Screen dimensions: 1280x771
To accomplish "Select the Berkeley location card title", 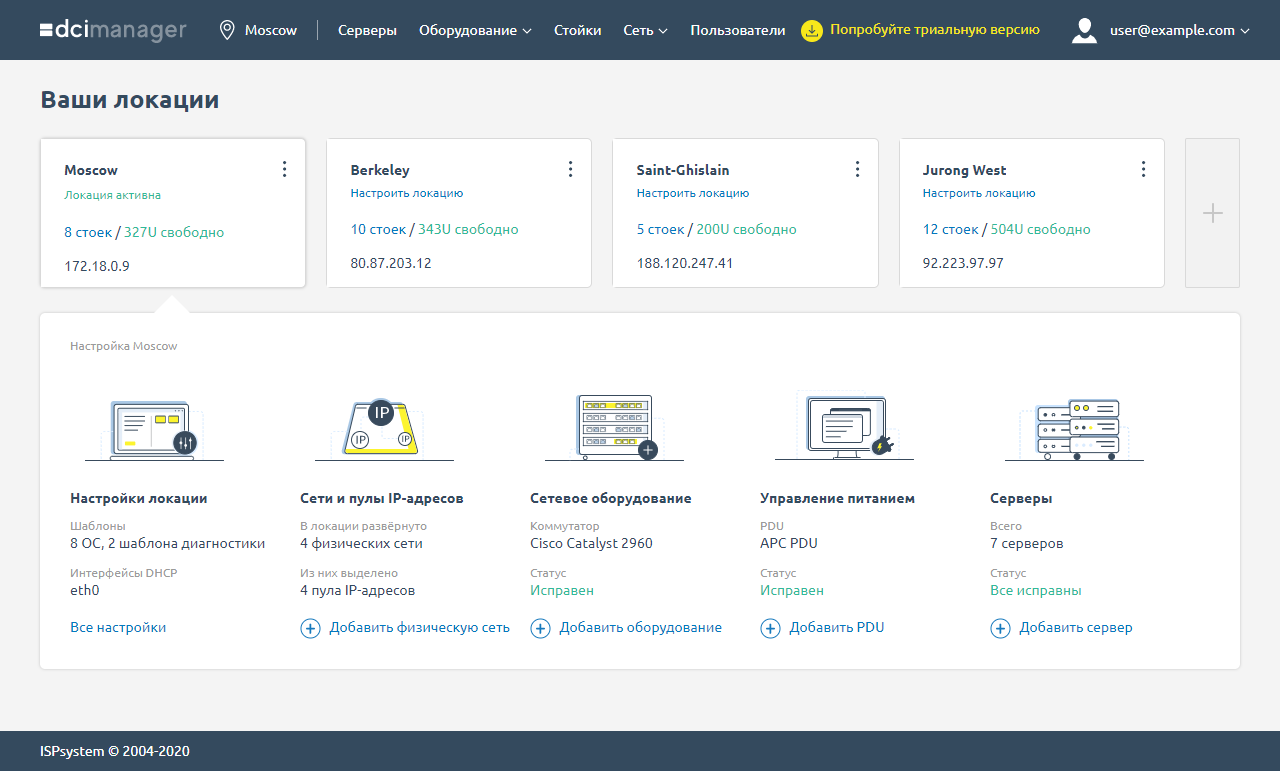I will [x=380, y=170].
